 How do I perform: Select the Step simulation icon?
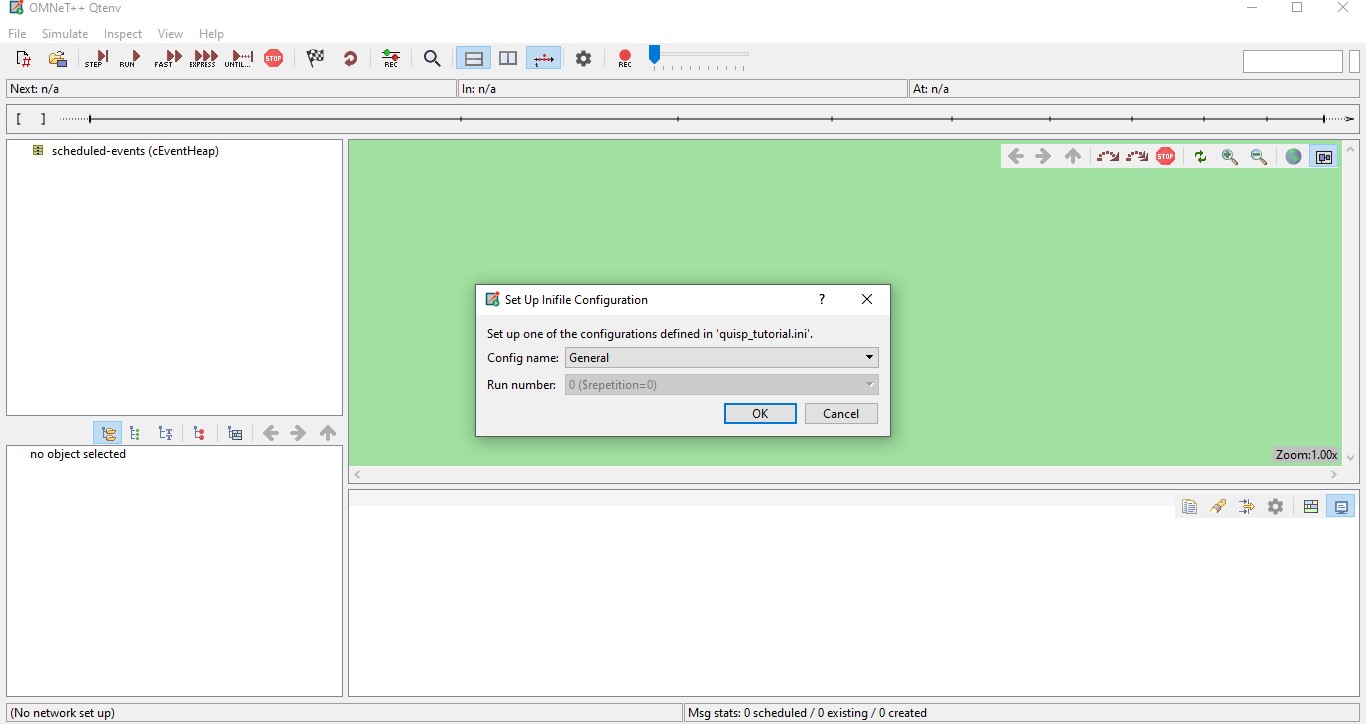[95, 58]
